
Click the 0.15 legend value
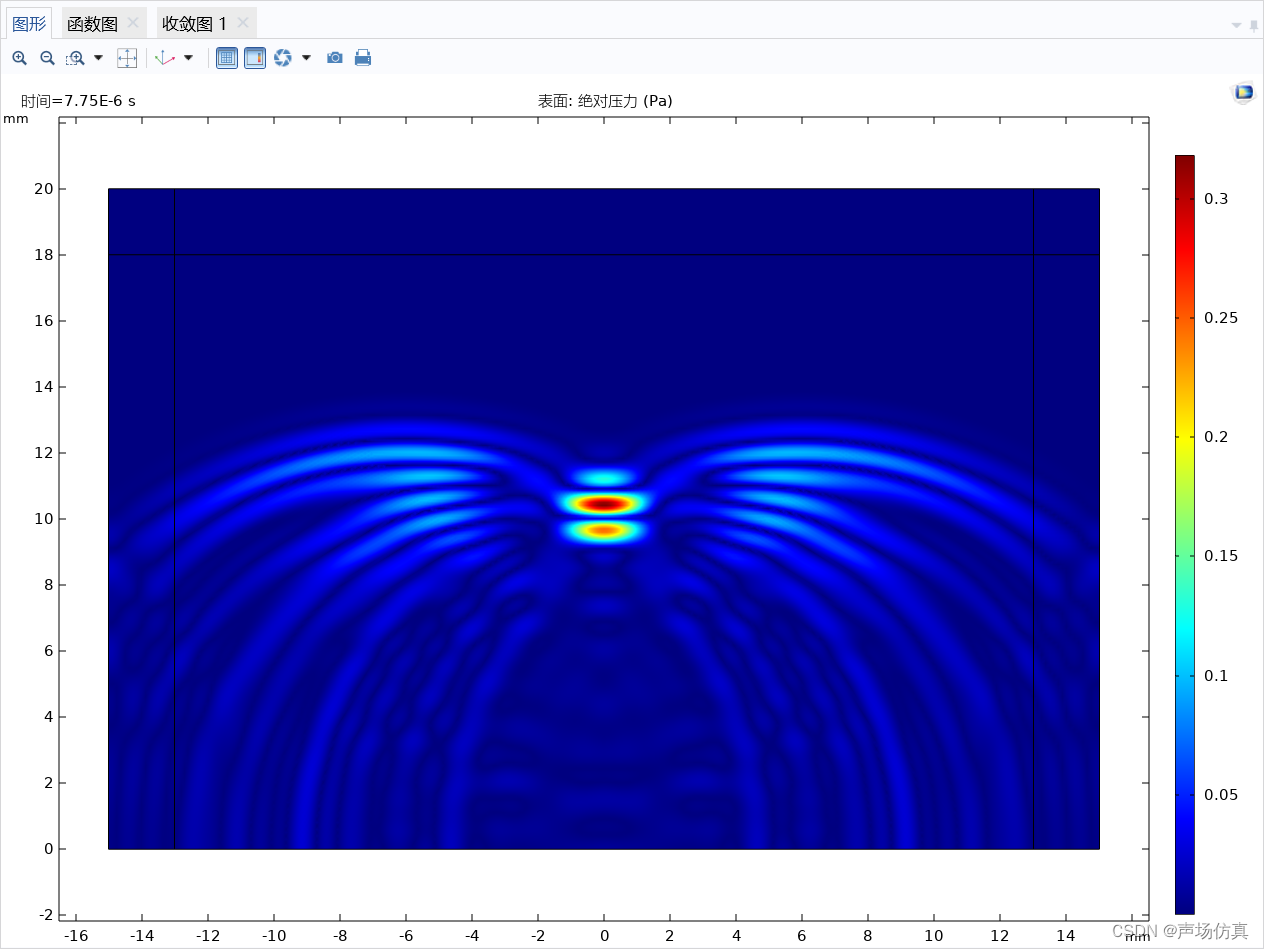tap(1221, 556)
